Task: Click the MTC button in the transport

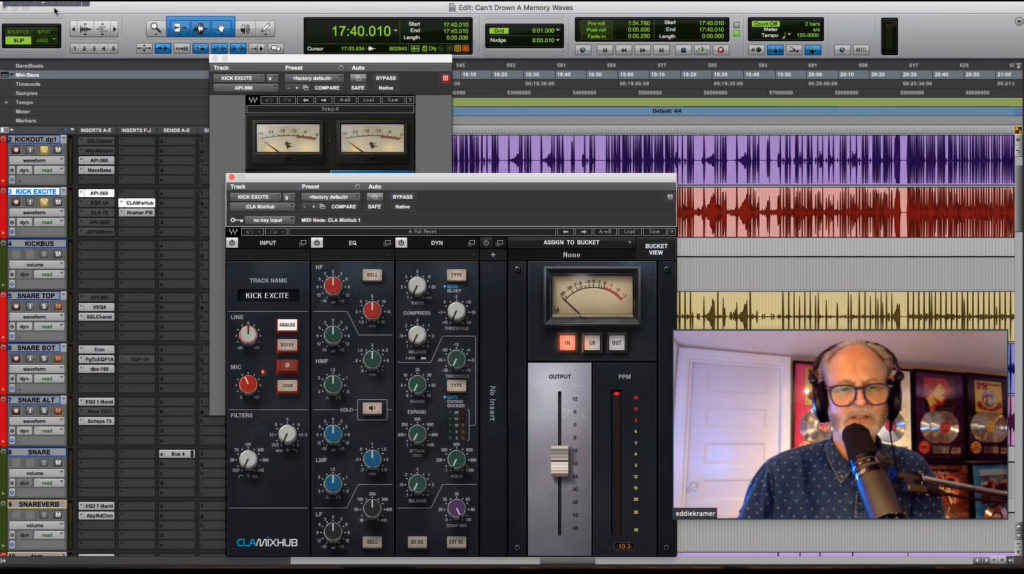Action: pos(861,50)
